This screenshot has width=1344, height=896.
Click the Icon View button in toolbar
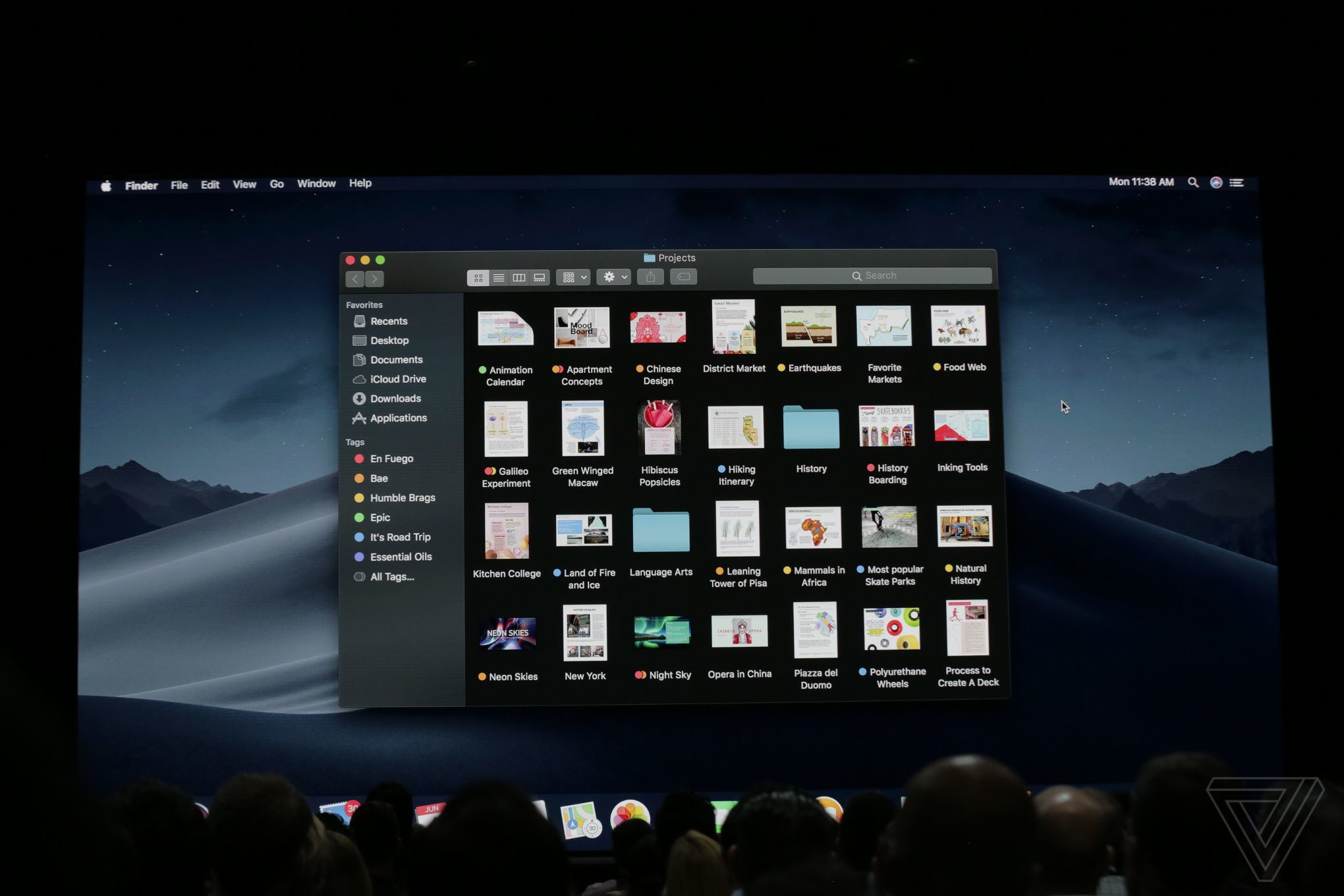click(479, 277)
